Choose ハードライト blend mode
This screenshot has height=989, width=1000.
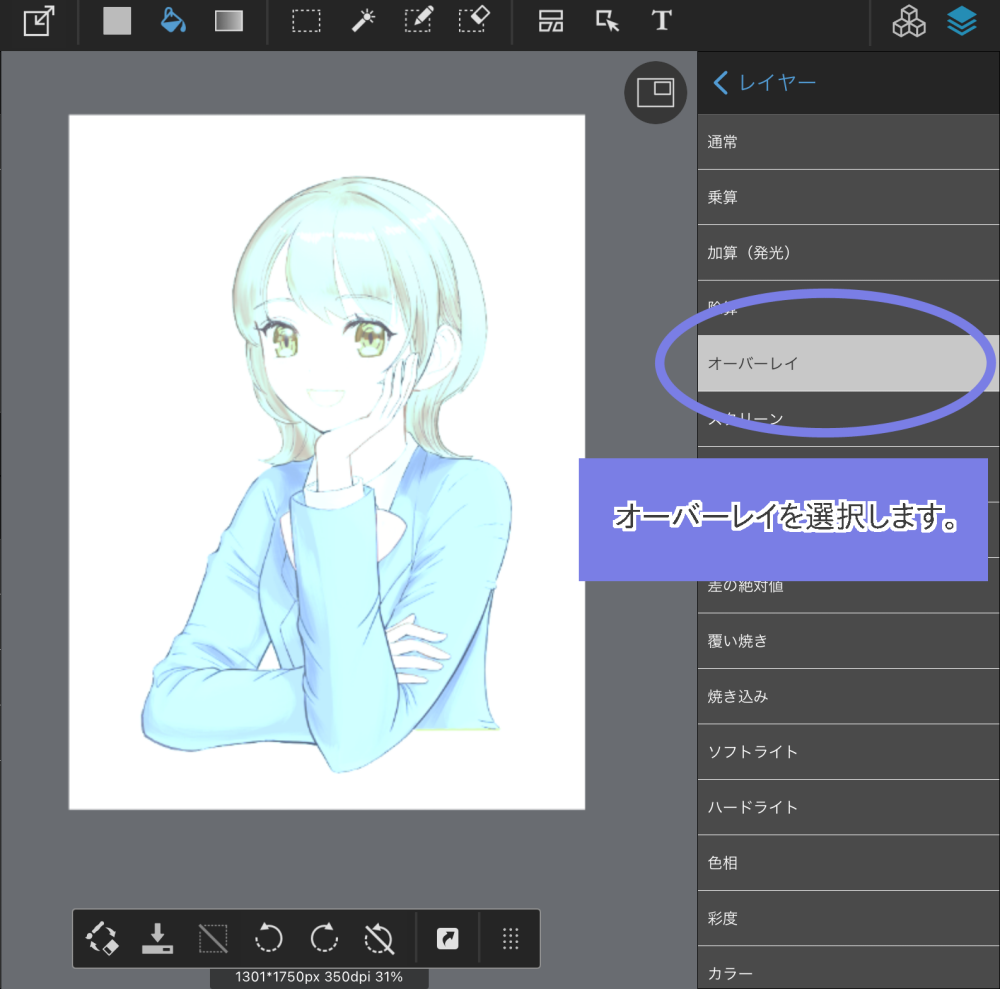click(x=848, y=807)
